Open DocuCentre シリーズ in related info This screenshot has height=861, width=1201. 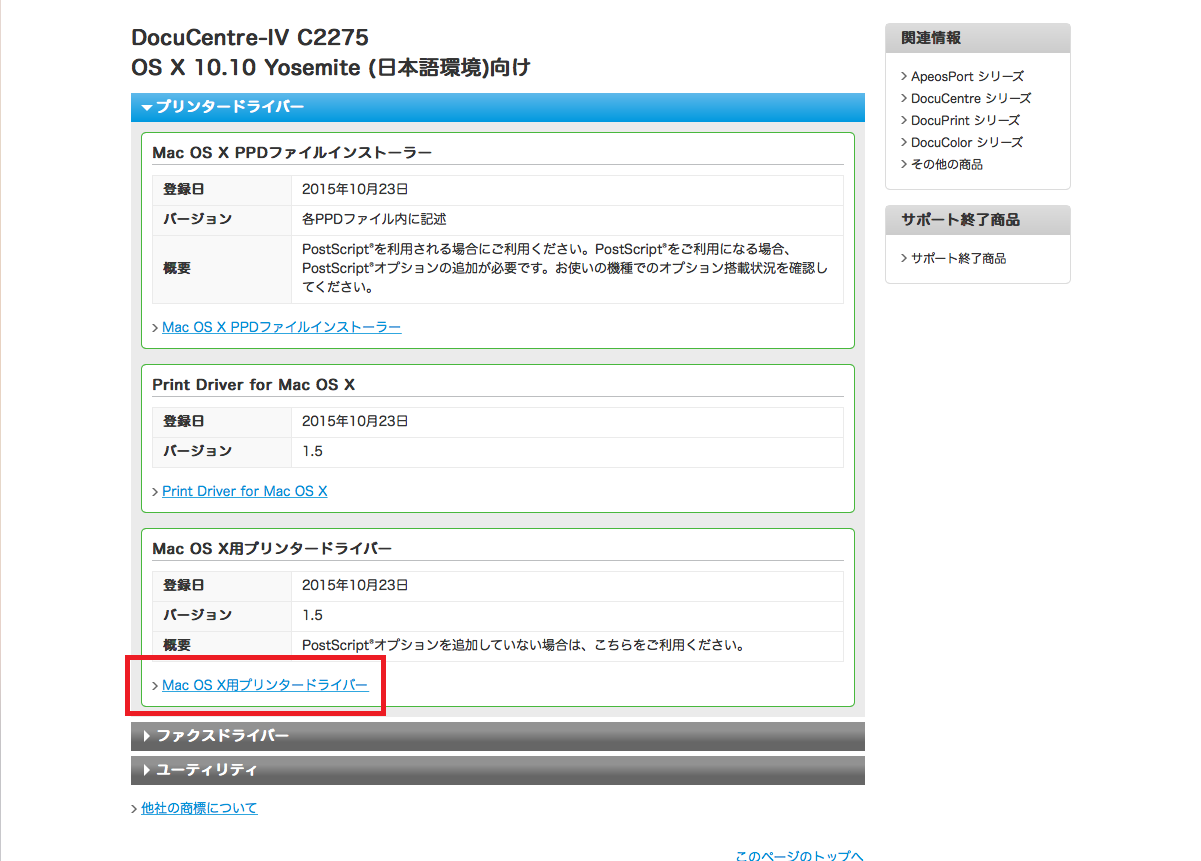coord(971,98)
